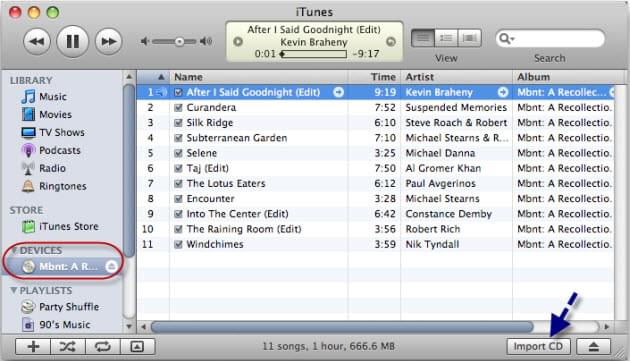The height and width of the screenshot is (361, 630).
Task: Sort tracks by Artist column
Action: click(456, 77)
